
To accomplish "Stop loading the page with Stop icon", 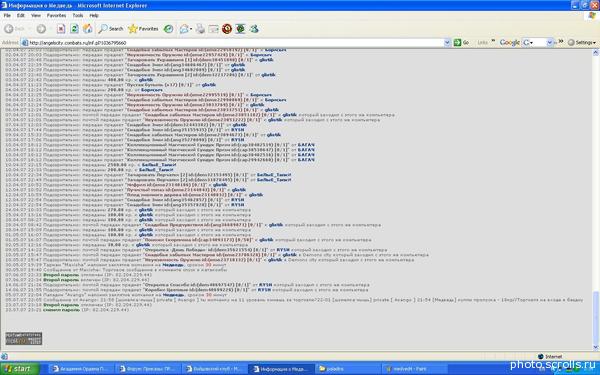I will (61, 29).
